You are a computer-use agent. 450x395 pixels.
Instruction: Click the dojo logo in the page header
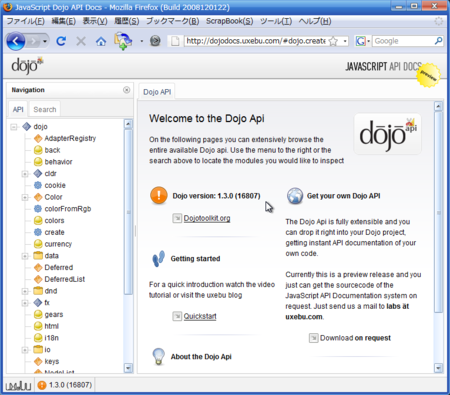[27, 65]
